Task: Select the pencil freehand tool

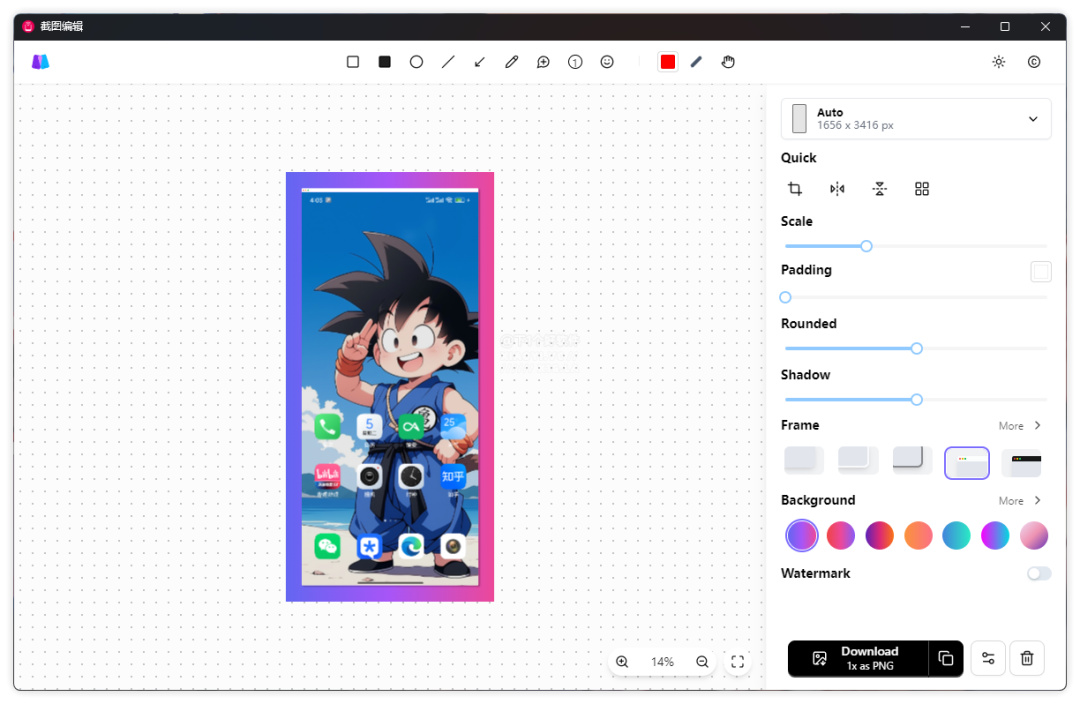Action: [x=511, y=62]
